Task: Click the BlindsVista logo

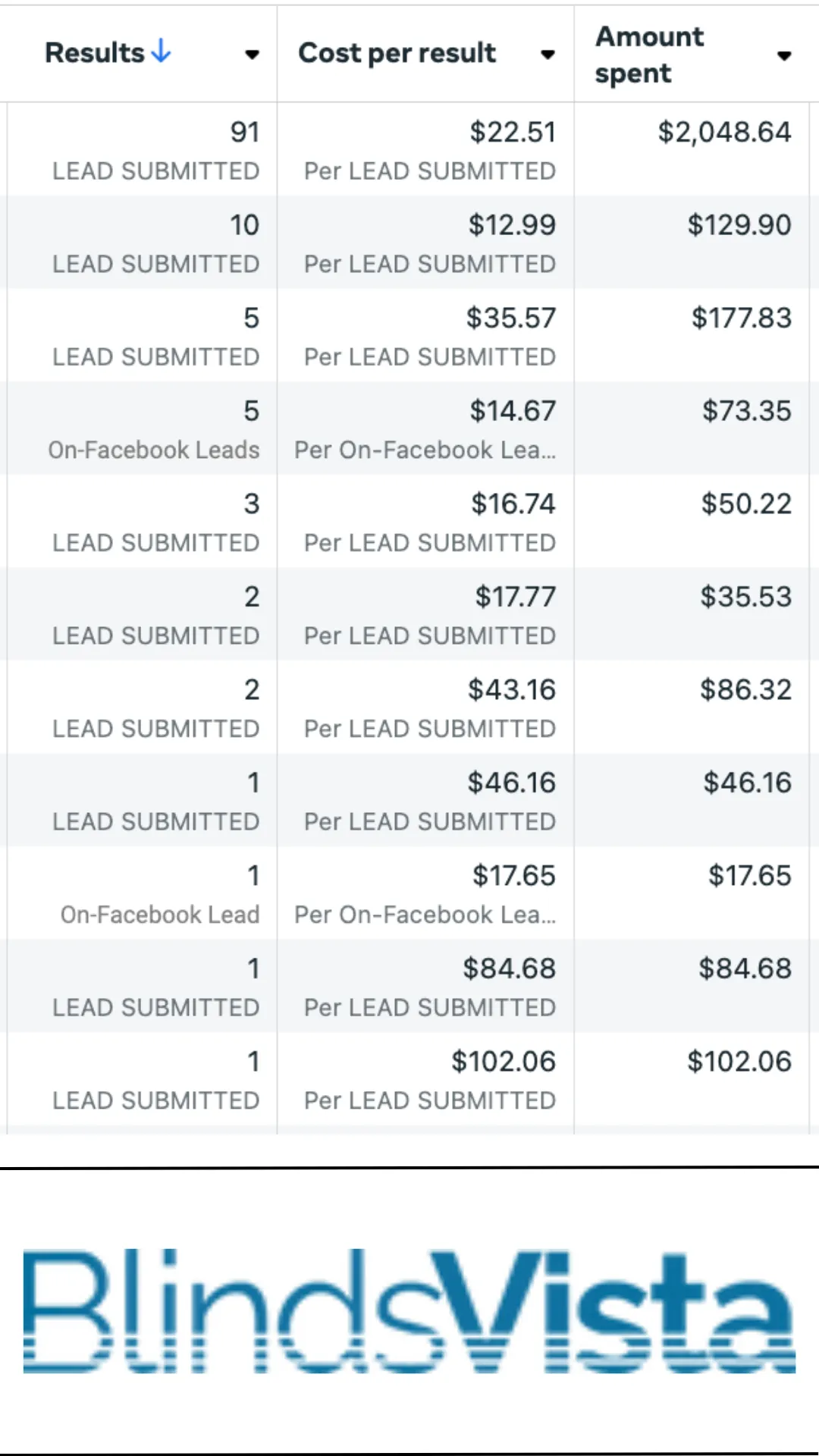Action: point(409,1310)
